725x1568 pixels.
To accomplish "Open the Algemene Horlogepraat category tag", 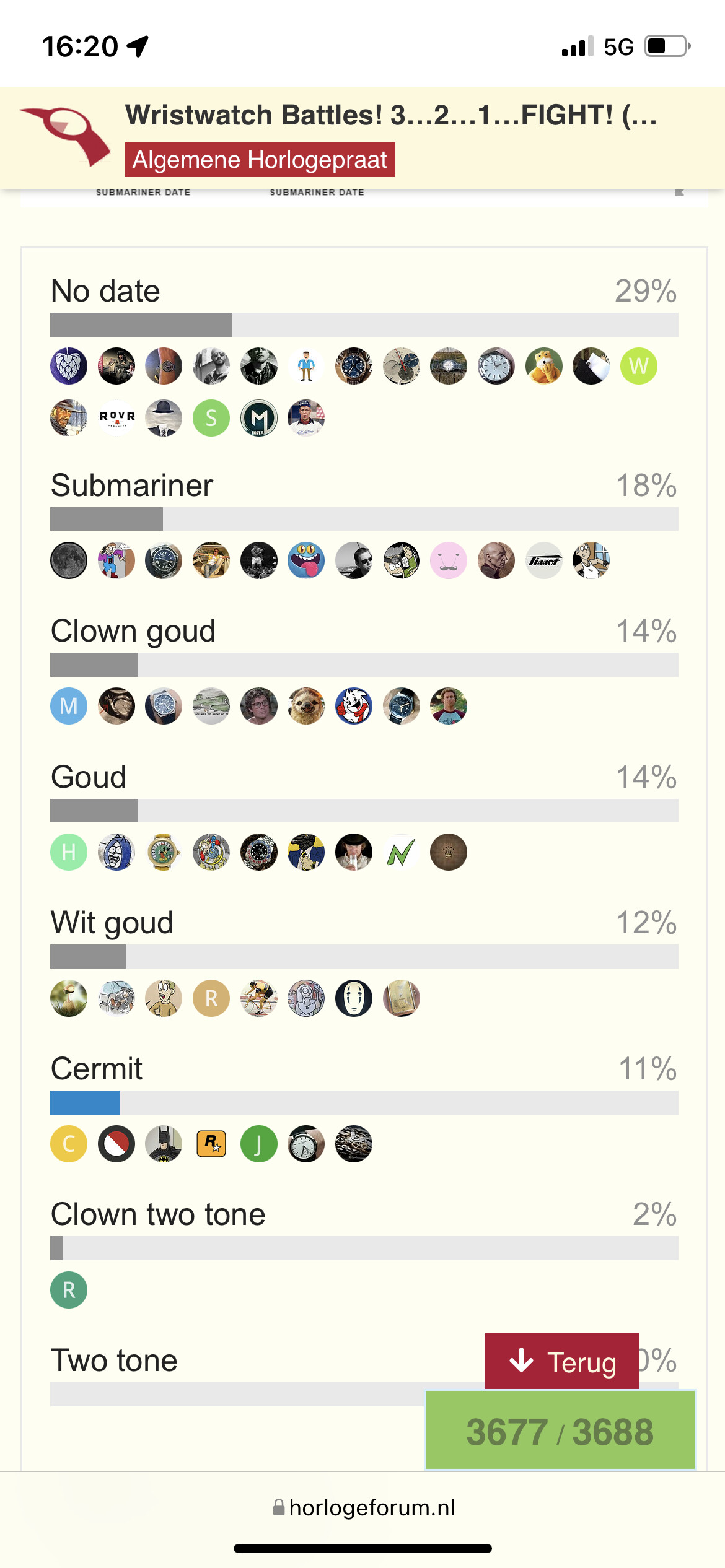I will click(260, 160).
